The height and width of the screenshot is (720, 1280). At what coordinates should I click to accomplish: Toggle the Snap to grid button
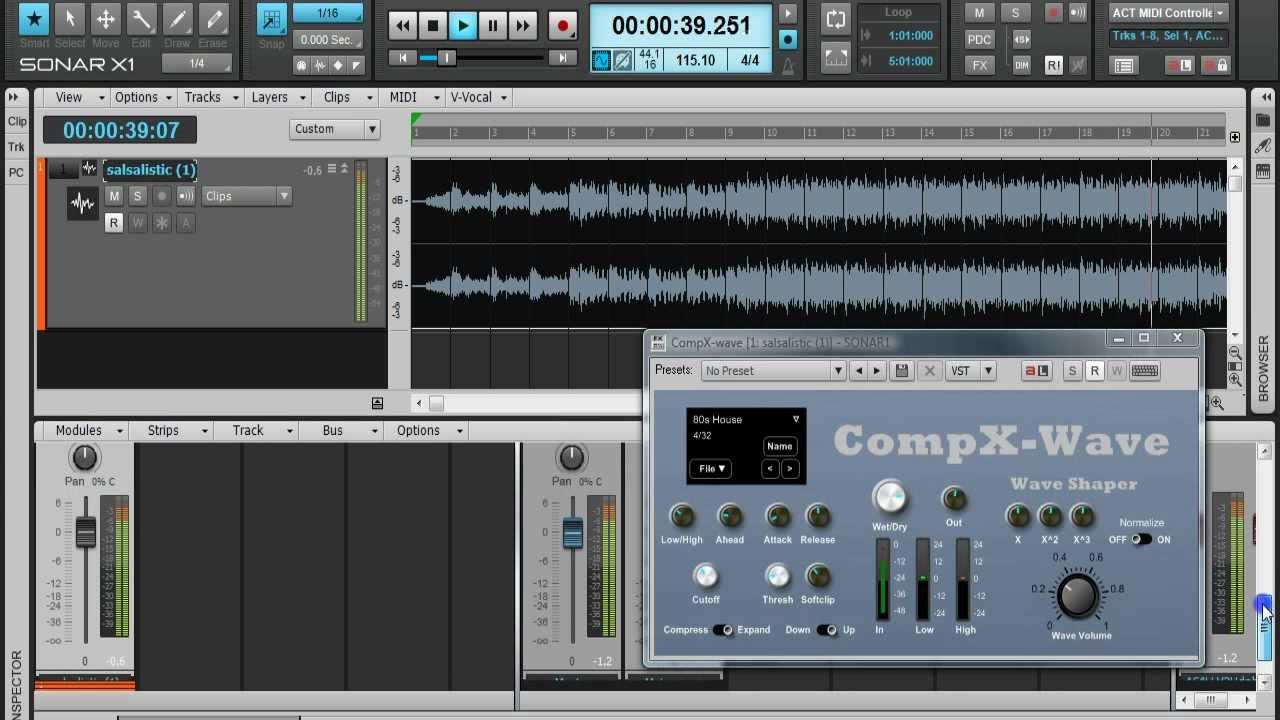(x=271, y=19)
